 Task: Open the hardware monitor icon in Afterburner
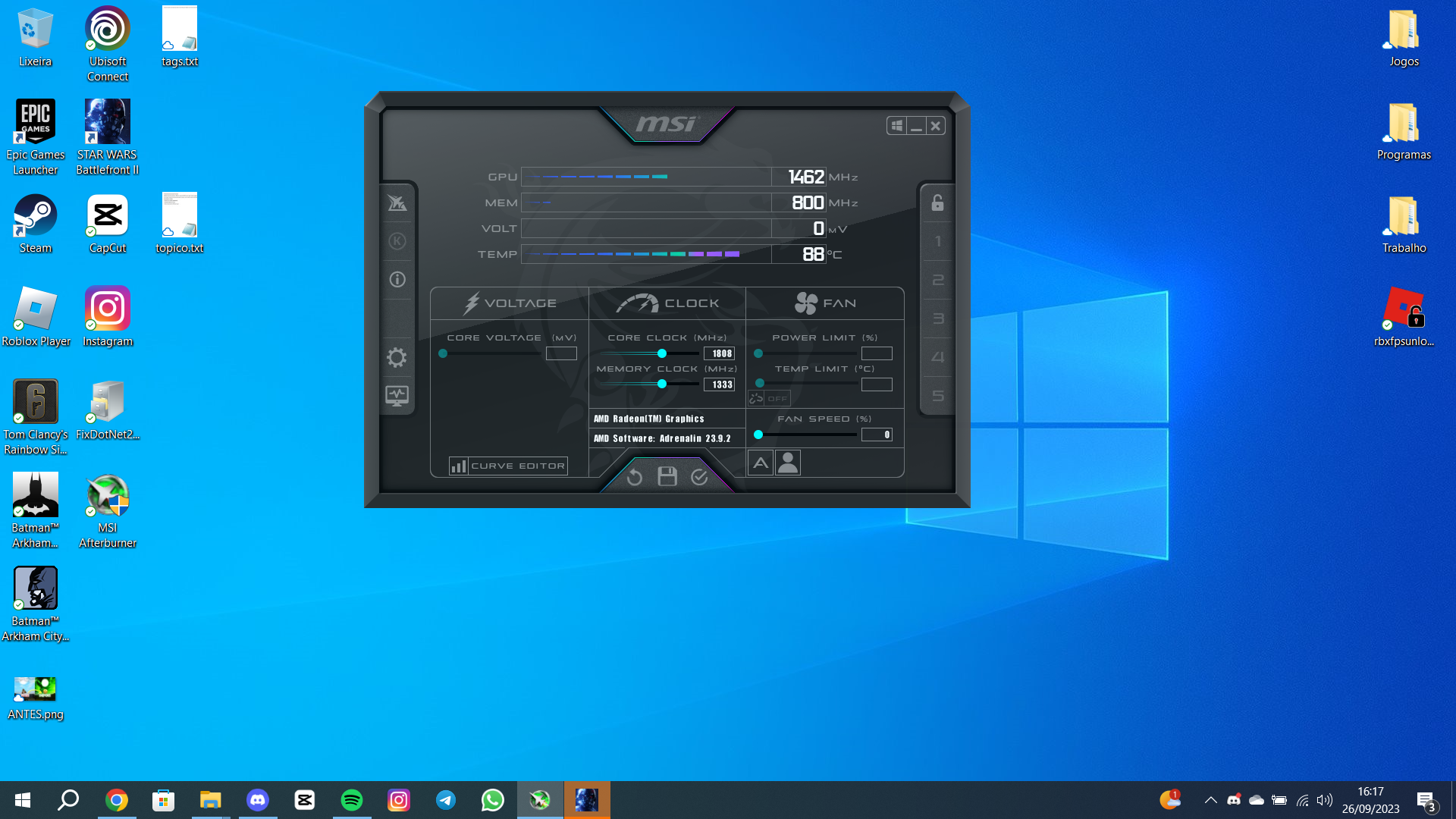(x=397, y=396)
